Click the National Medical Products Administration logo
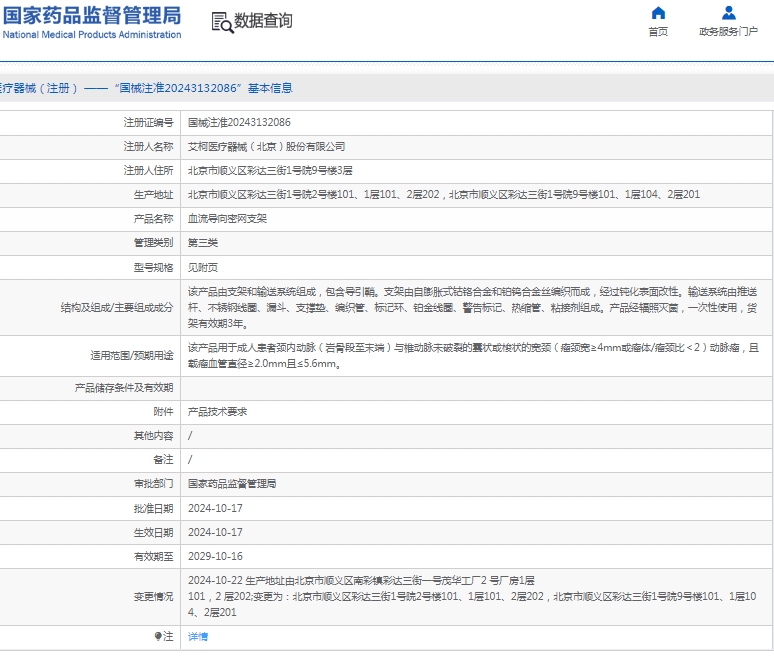774x657 pixels. click(92, 23)
